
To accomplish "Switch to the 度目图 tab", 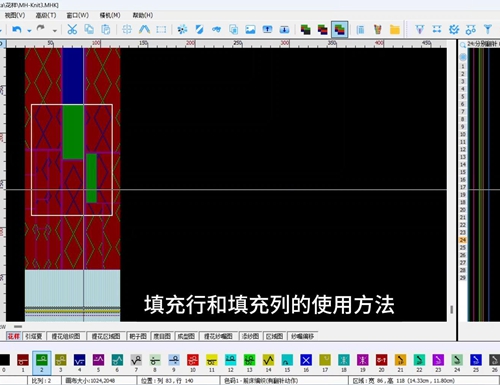I will [162, 336].
